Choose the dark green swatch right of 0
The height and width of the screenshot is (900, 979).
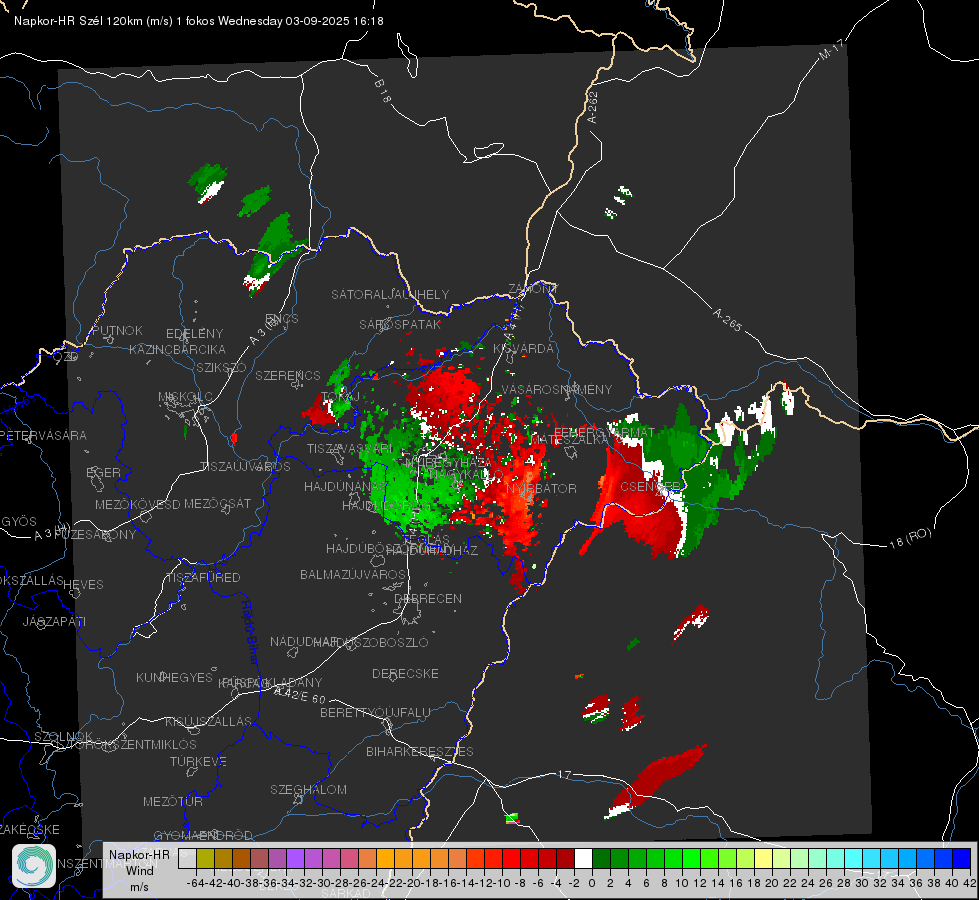pyautogui.click(x=601, y=858)
